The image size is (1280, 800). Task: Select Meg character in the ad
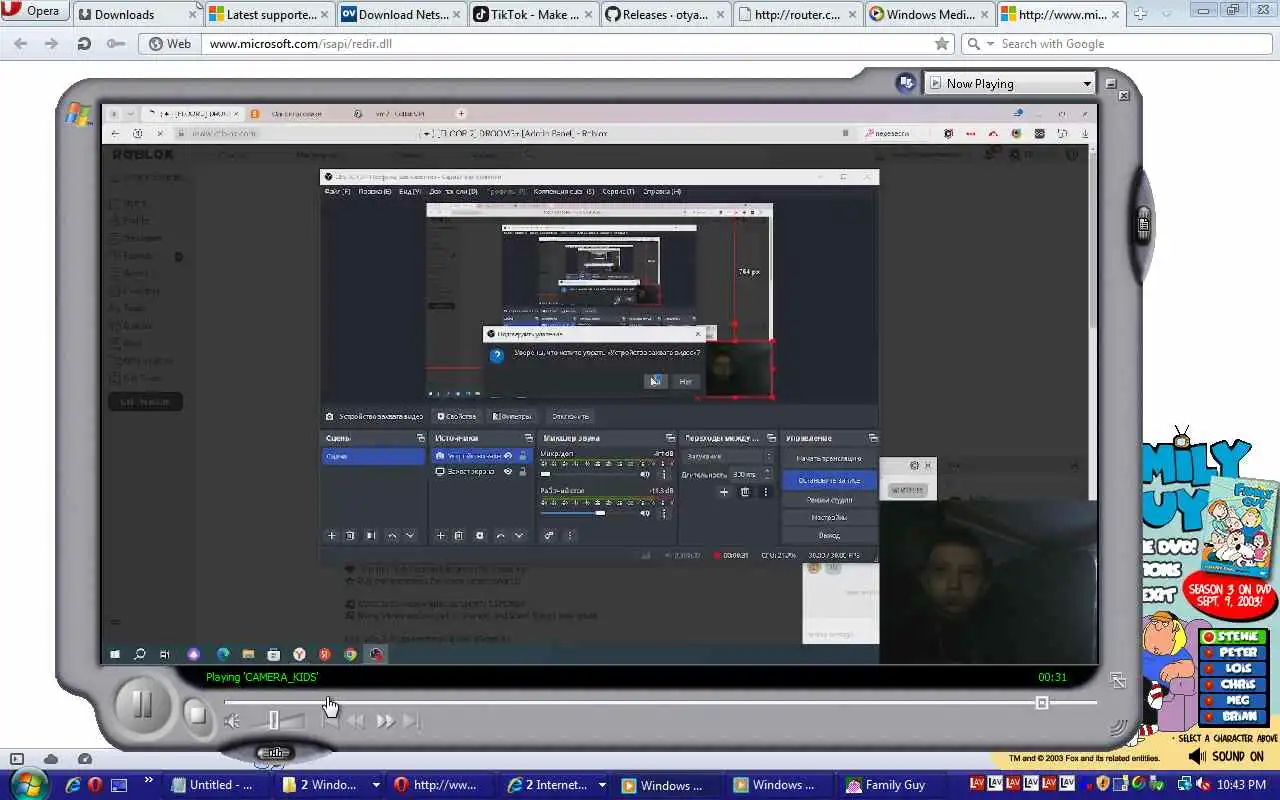(x=1234, y=700)
